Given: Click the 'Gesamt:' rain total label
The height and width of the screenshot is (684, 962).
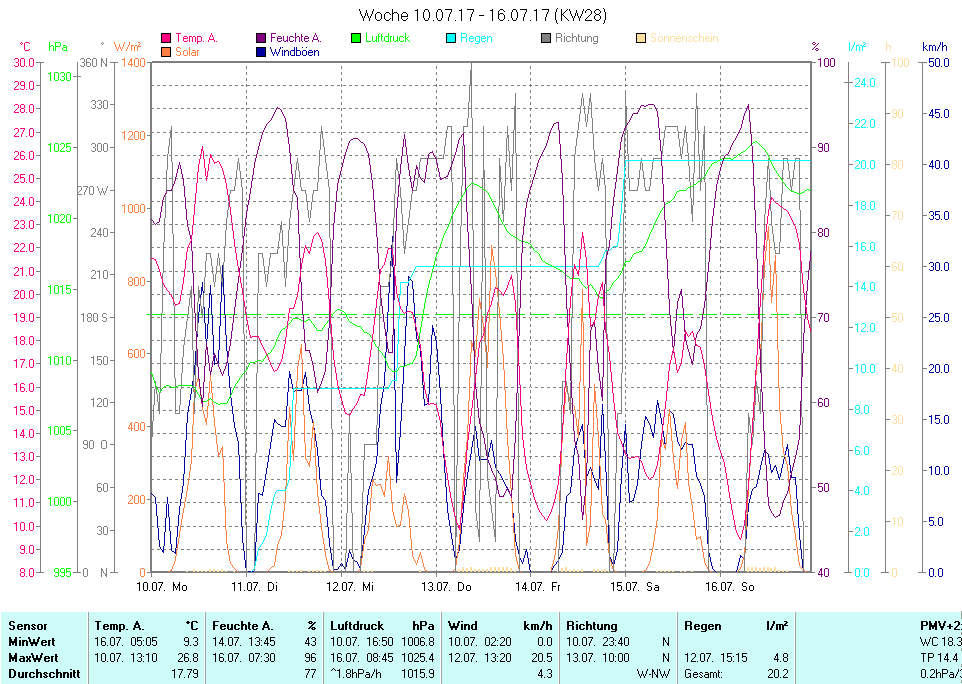Looking at the screenshot, I should click(704, 674).
